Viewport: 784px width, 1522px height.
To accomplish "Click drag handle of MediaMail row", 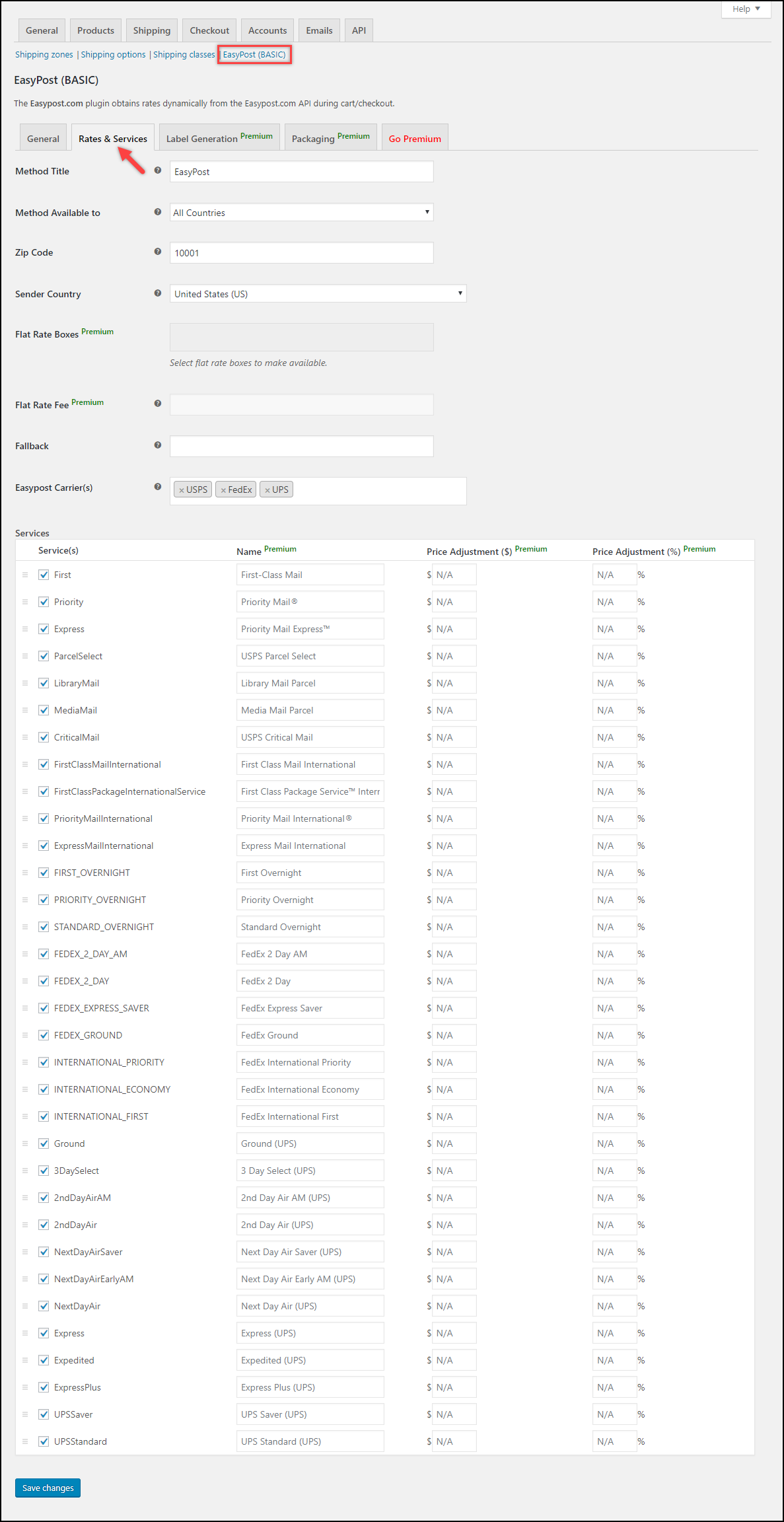I will click(x=25, y=710).
